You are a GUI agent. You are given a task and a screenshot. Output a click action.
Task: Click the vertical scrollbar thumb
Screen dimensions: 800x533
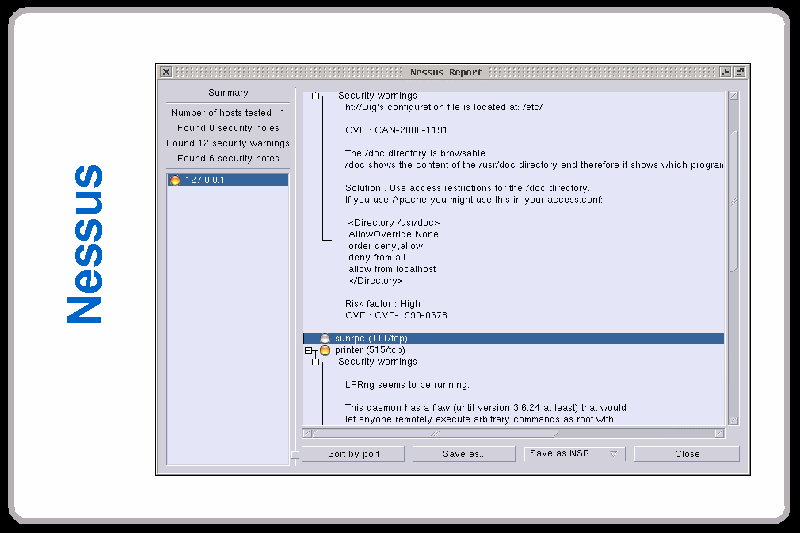[x=734, y=201]
